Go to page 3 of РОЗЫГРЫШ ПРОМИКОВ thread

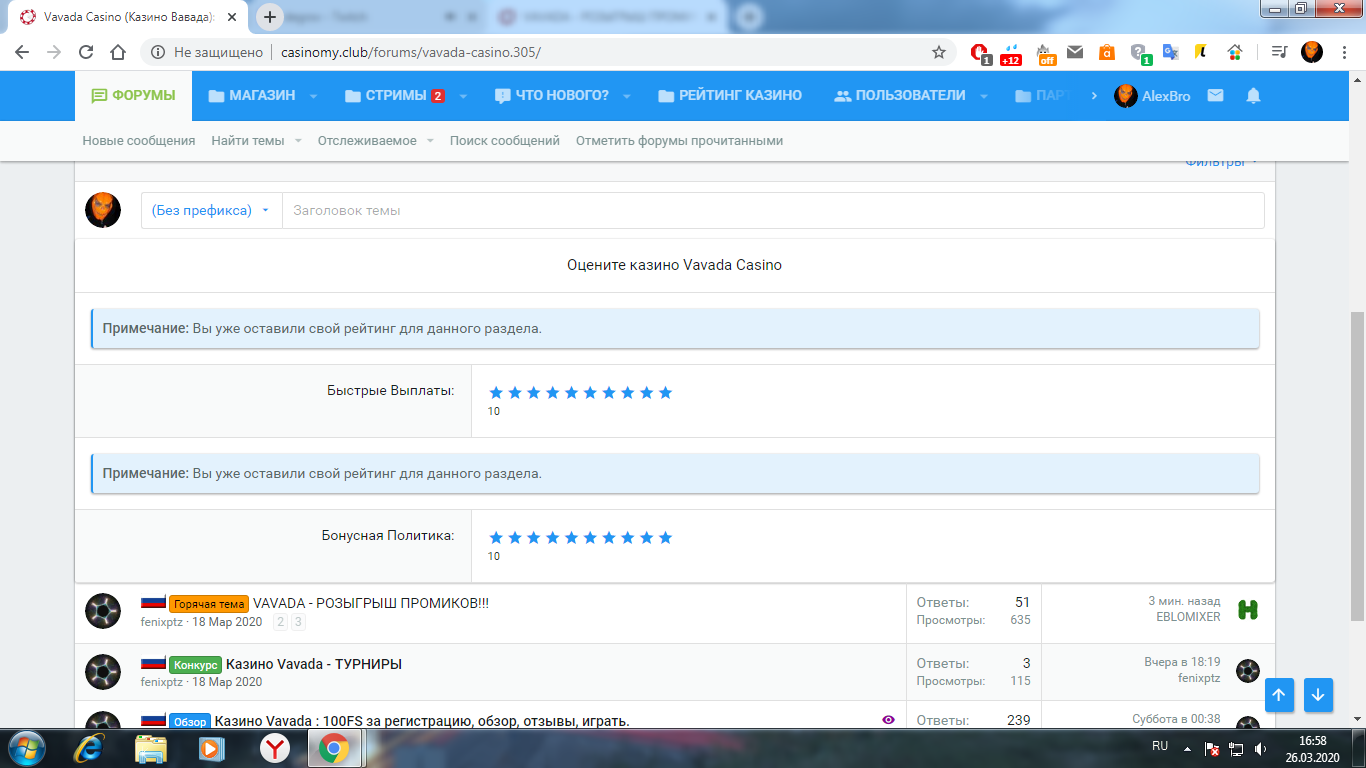pos(298,622)
